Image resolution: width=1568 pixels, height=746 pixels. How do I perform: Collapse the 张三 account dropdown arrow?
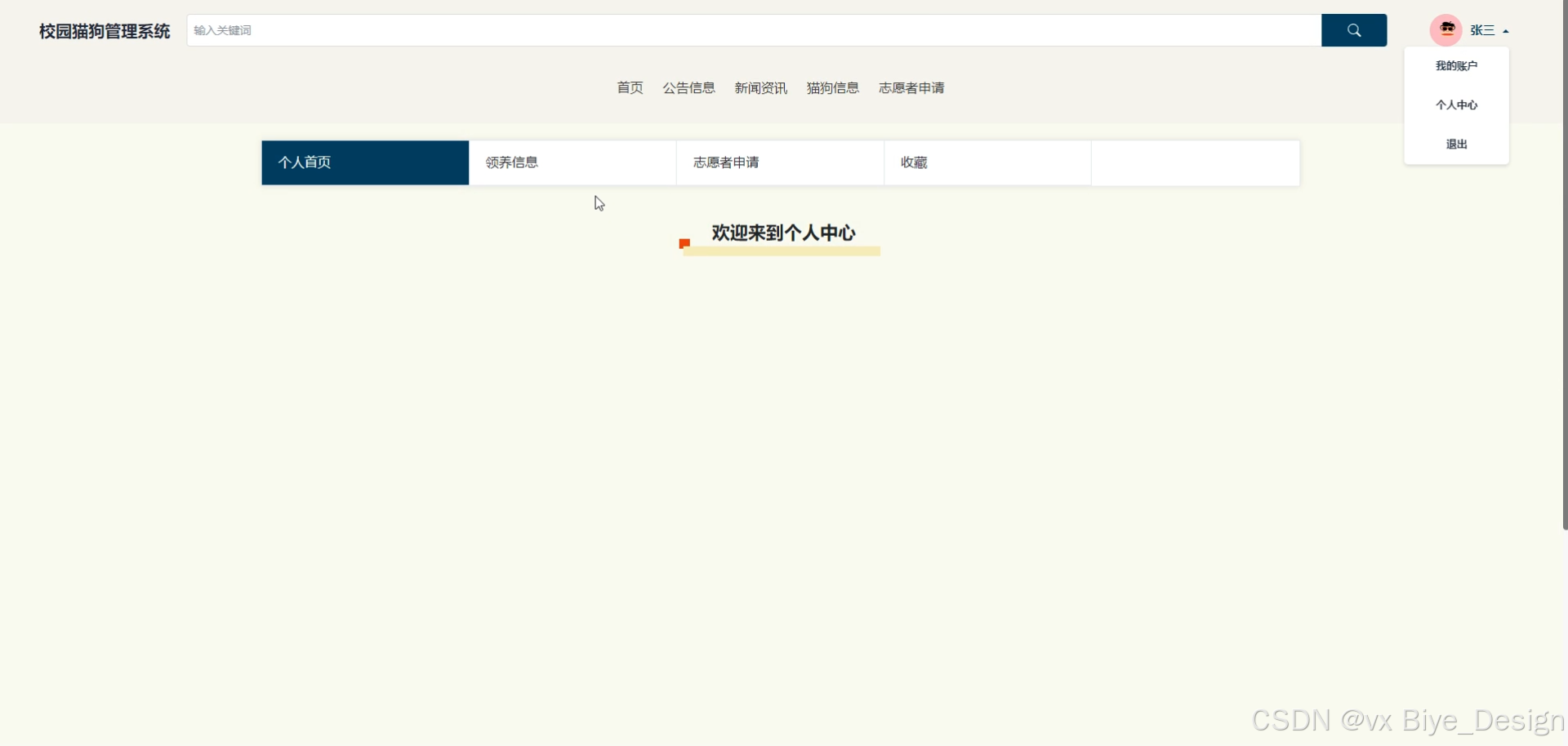[1506, 31]
